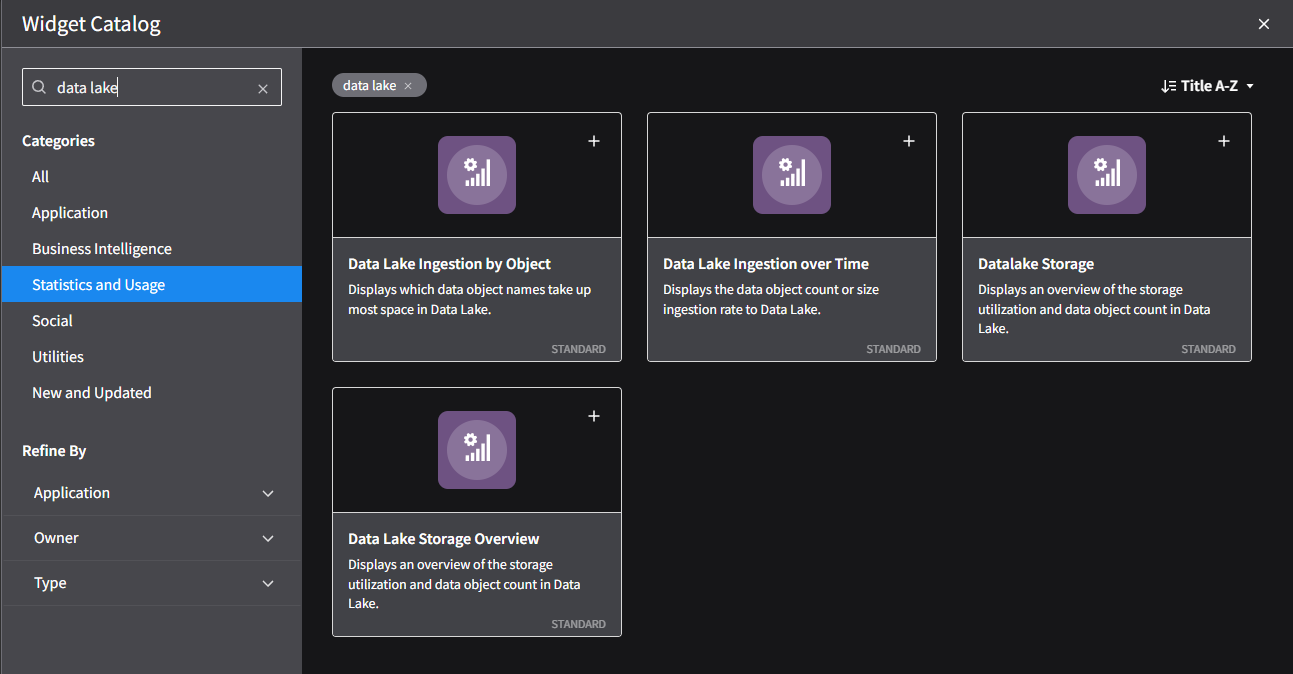1293x674 pixels.
Task: Click the magnifier search icon
Action: (39, 87)
